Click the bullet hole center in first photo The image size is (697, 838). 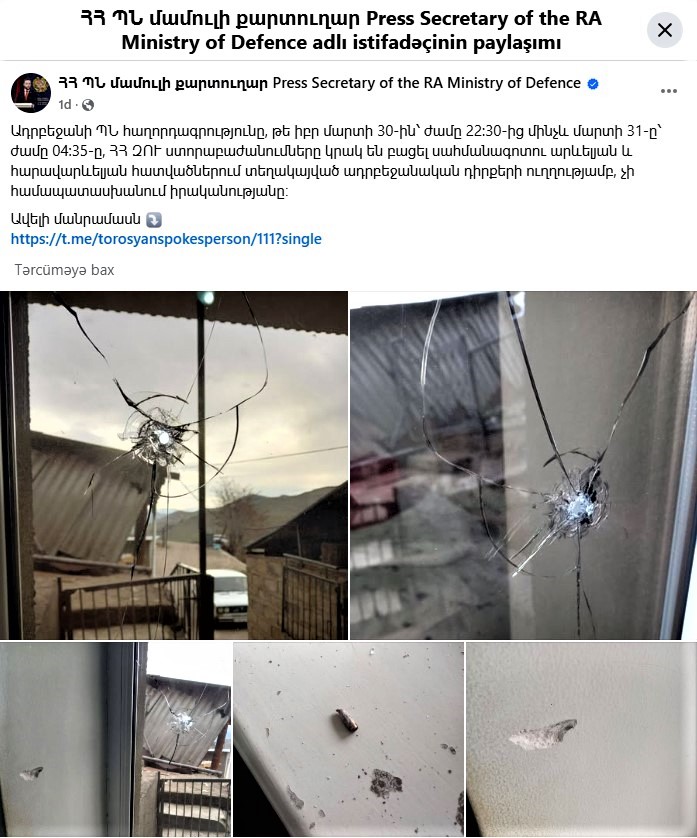pos(162,438)
